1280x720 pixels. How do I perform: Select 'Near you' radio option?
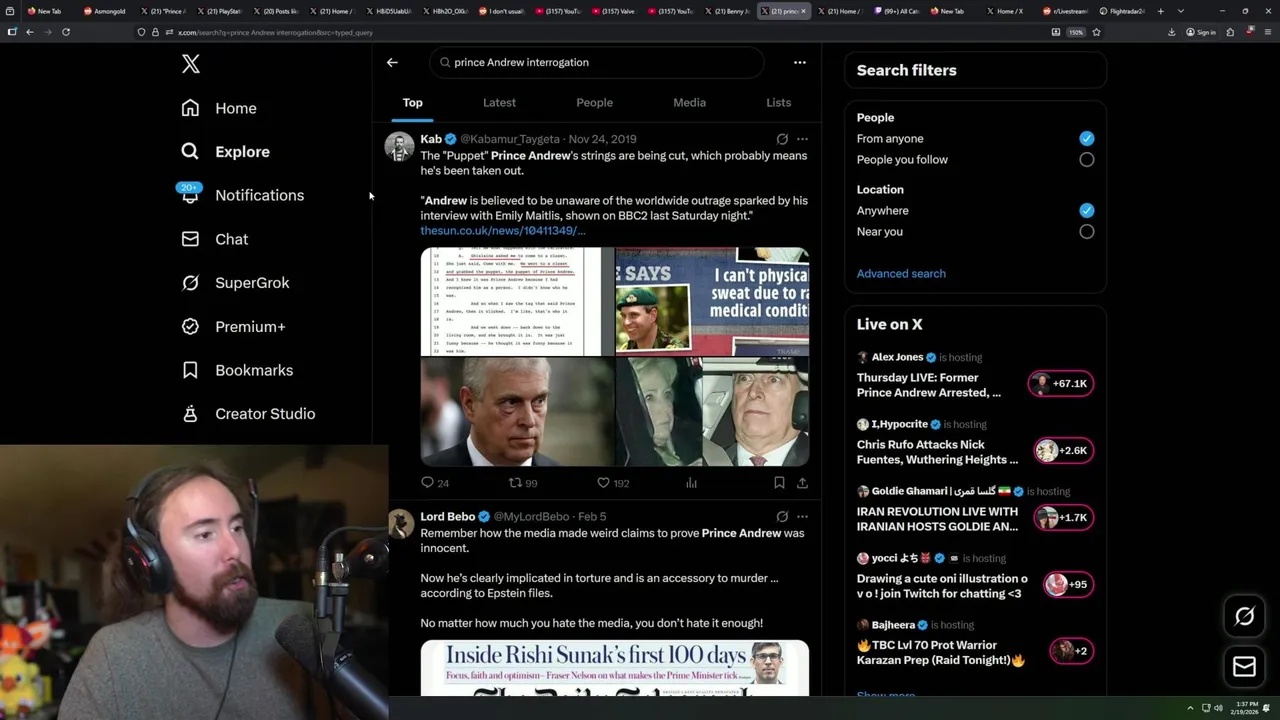(x=1086, y=232)
